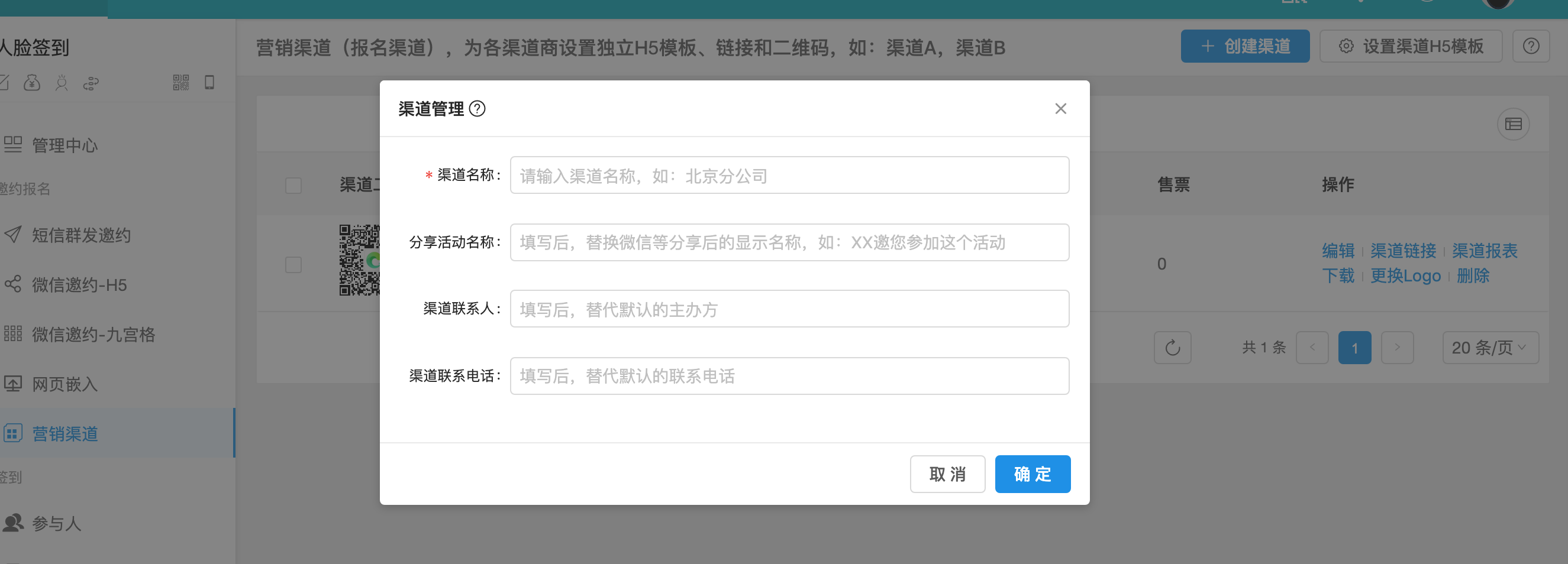Click the share icon beside 微信邀约-H5
The width and height of the screenshot is (1568, 564).
(x=13, y=284)
